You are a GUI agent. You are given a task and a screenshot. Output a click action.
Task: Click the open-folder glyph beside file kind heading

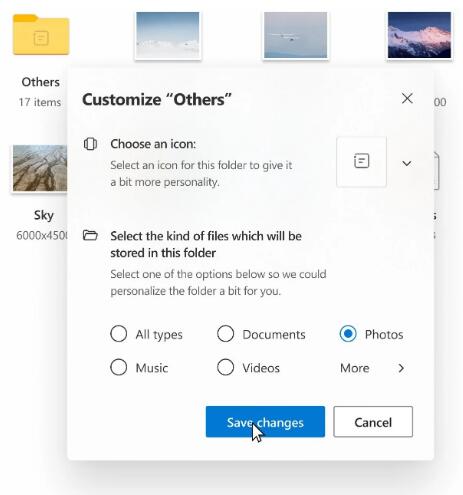90,235
